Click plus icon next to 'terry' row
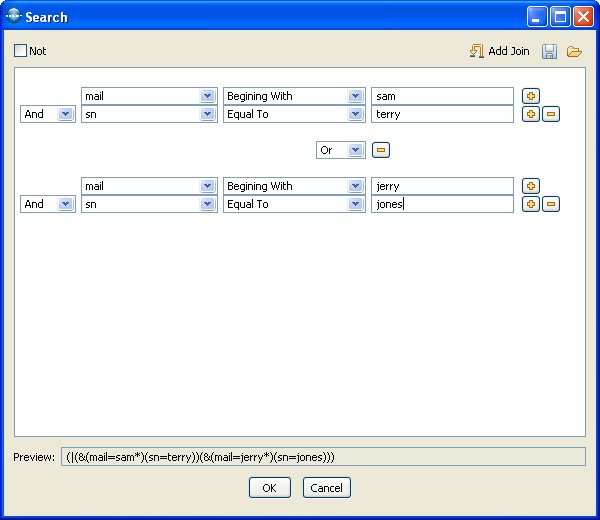 (531, 114)
